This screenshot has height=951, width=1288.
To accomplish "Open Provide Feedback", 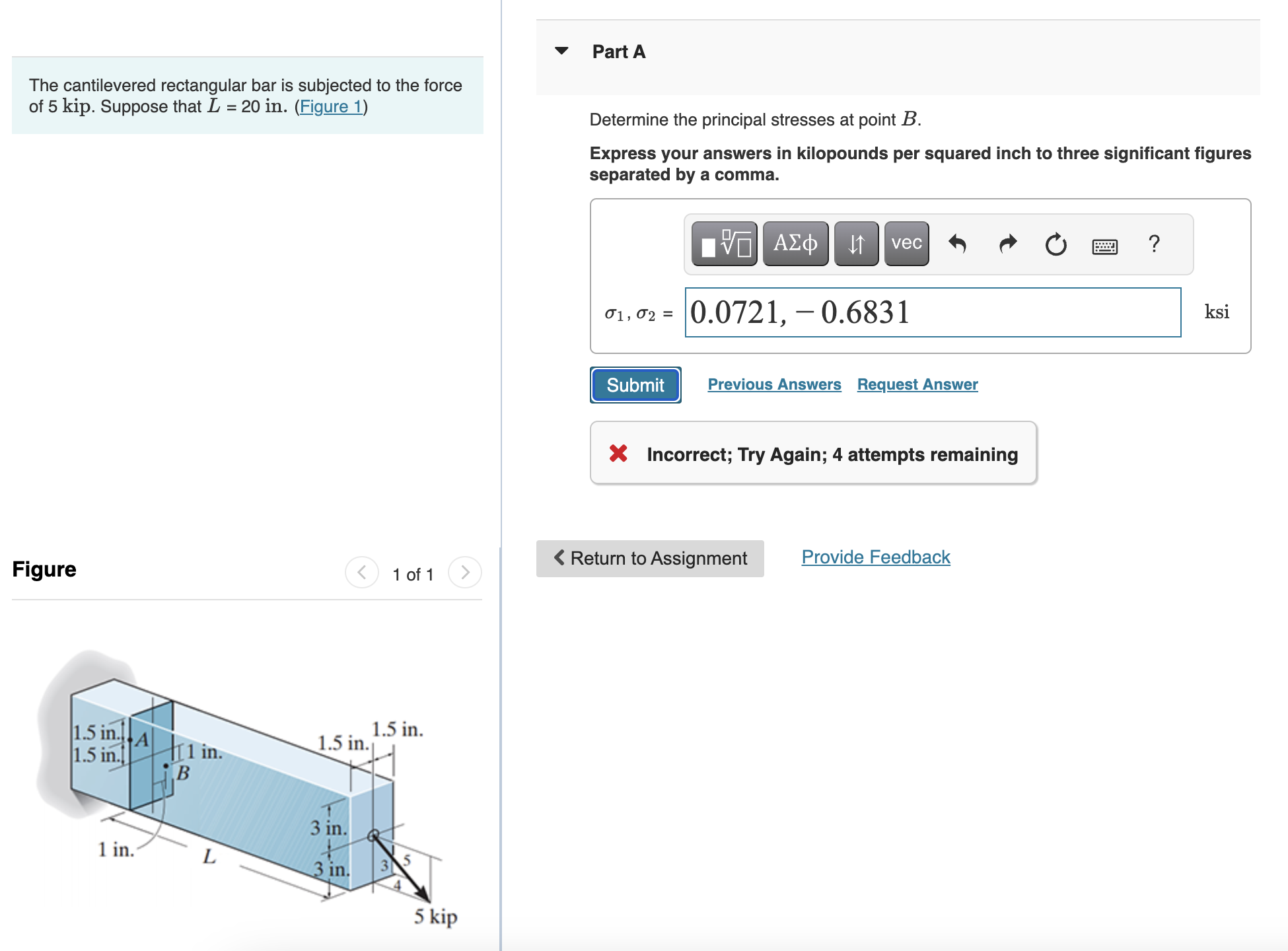I will point(875,557).
